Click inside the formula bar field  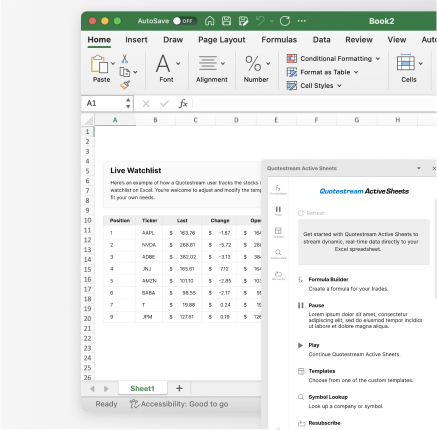[314, 104]
